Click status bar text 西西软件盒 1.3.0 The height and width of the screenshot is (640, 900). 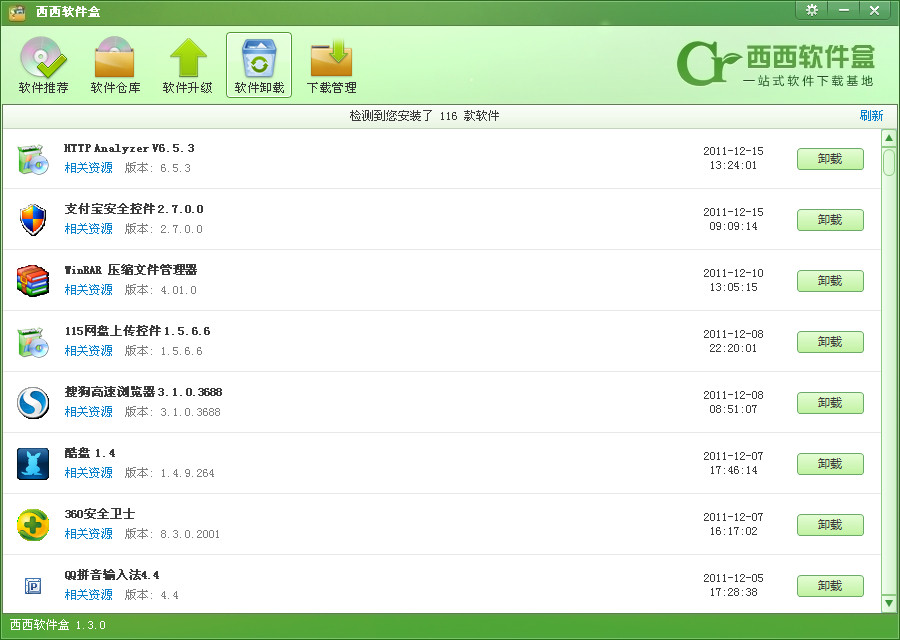click(58, 625)
